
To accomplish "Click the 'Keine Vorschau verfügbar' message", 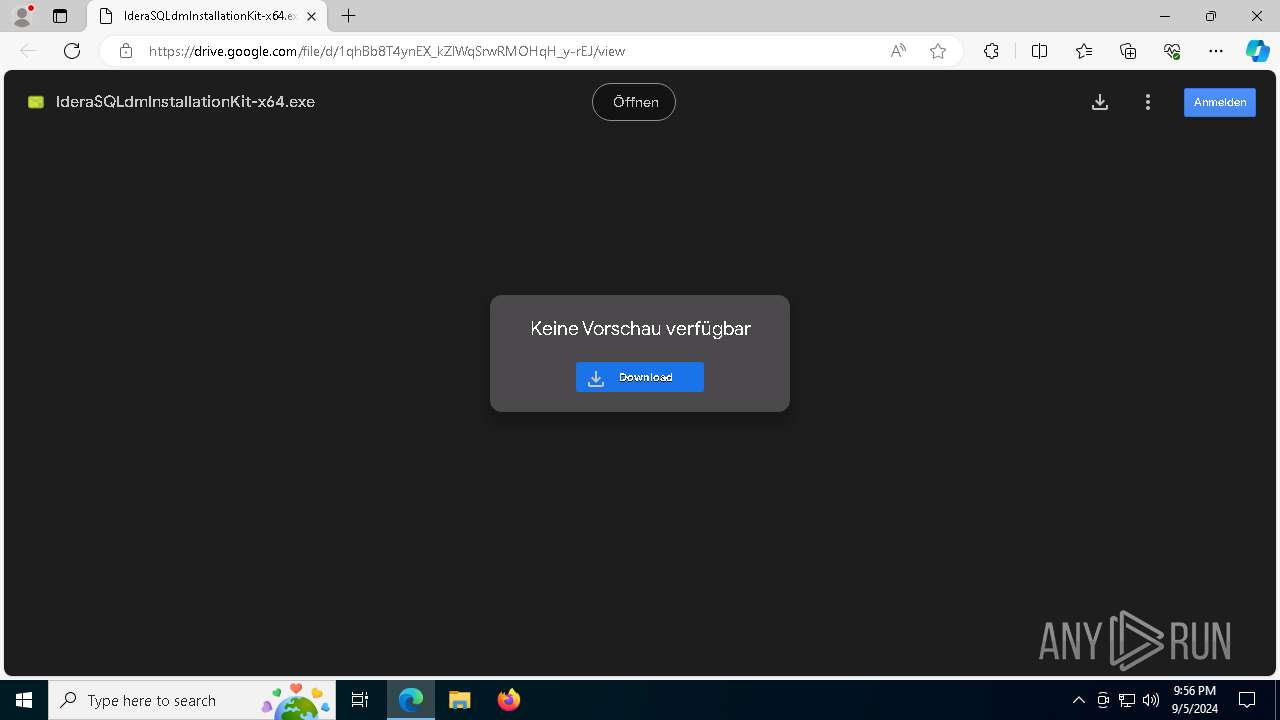I will tap(640, 328).
